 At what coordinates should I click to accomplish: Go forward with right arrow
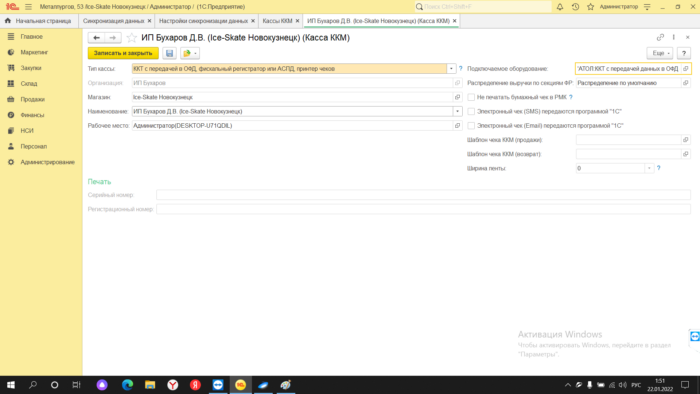pos(112,38)
